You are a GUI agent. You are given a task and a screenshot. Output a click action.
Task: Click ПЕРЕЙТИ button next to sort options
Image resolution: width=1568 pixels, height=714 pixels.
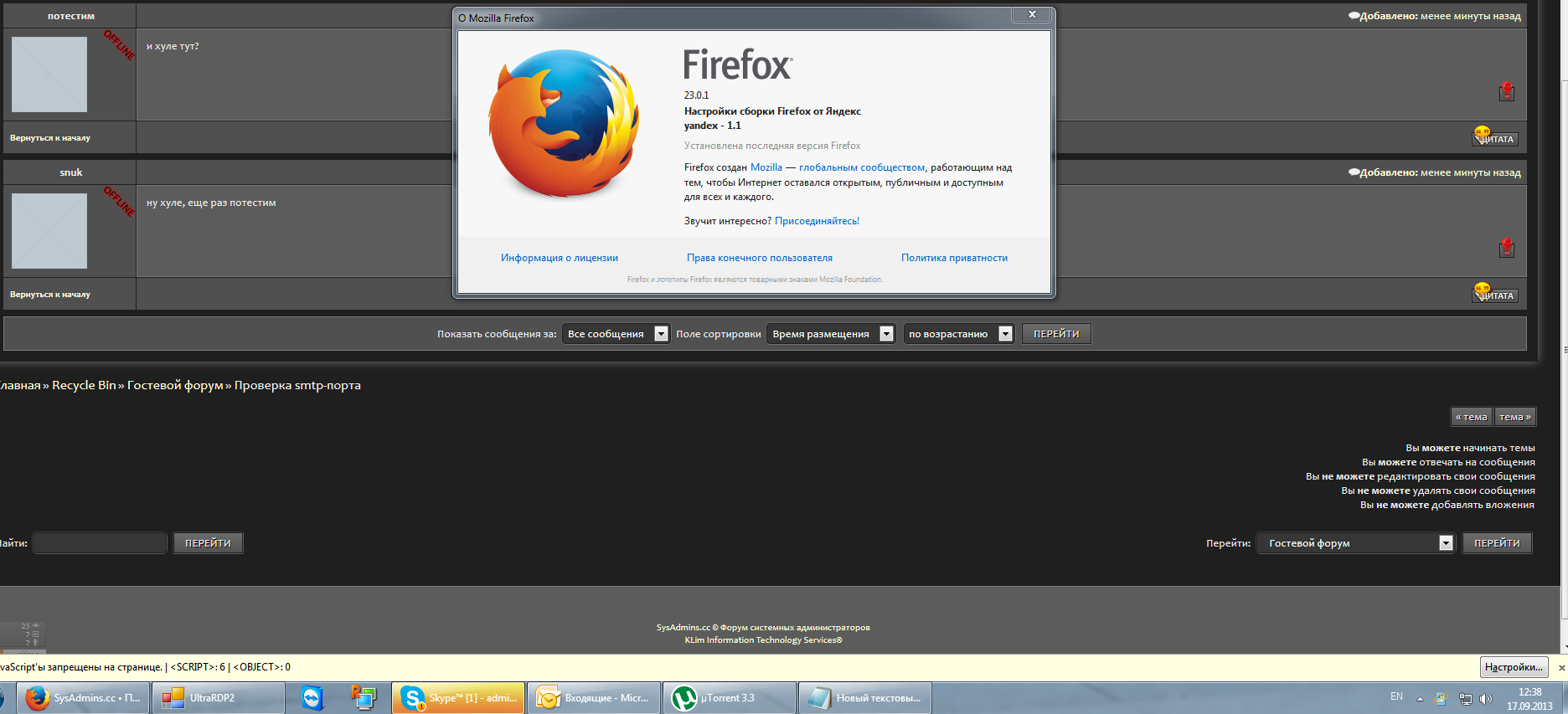pos(1056,334)
